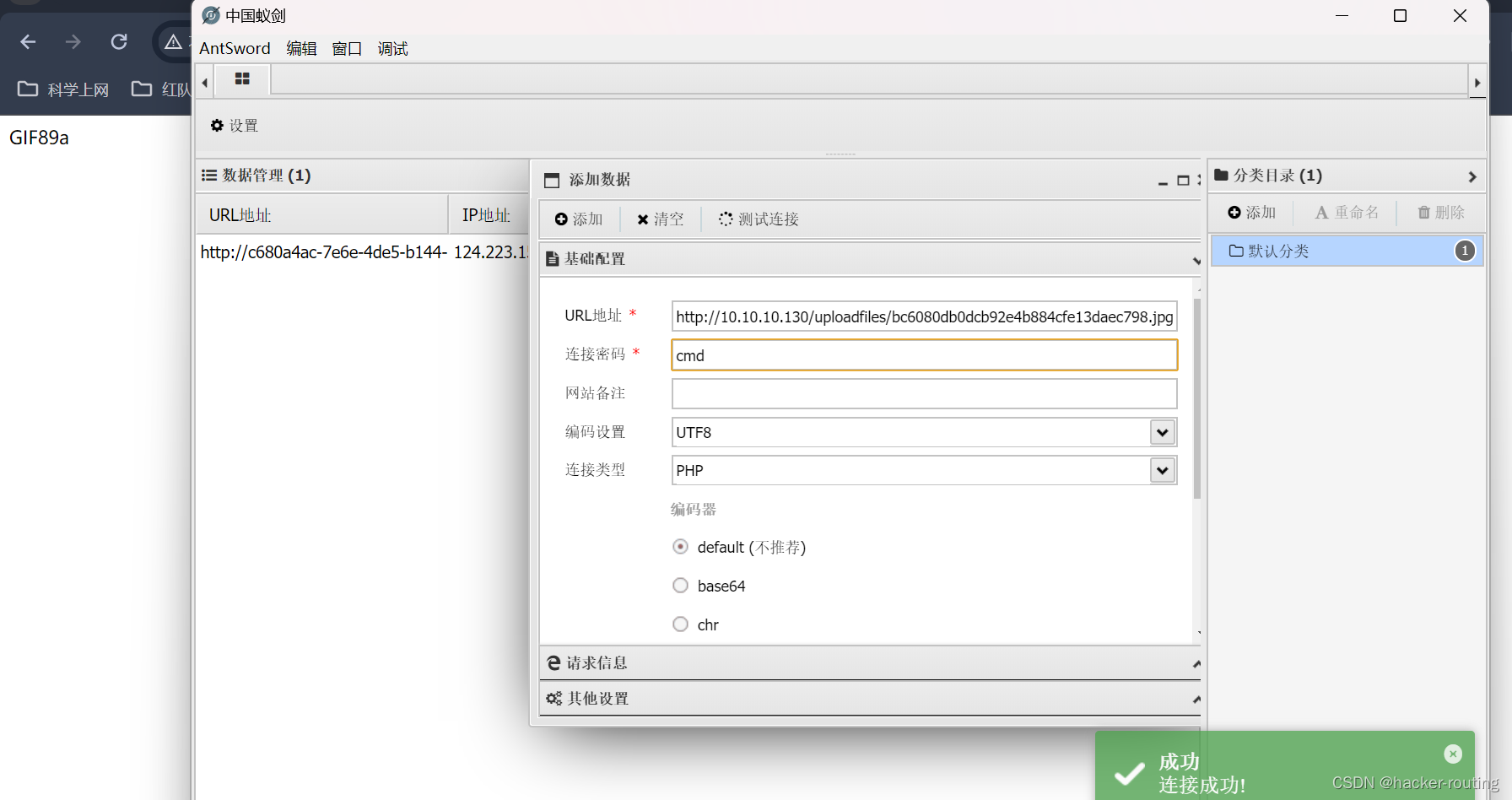
Task: Click the 重命名 rename icon
Action: [x=1321, y=212]
